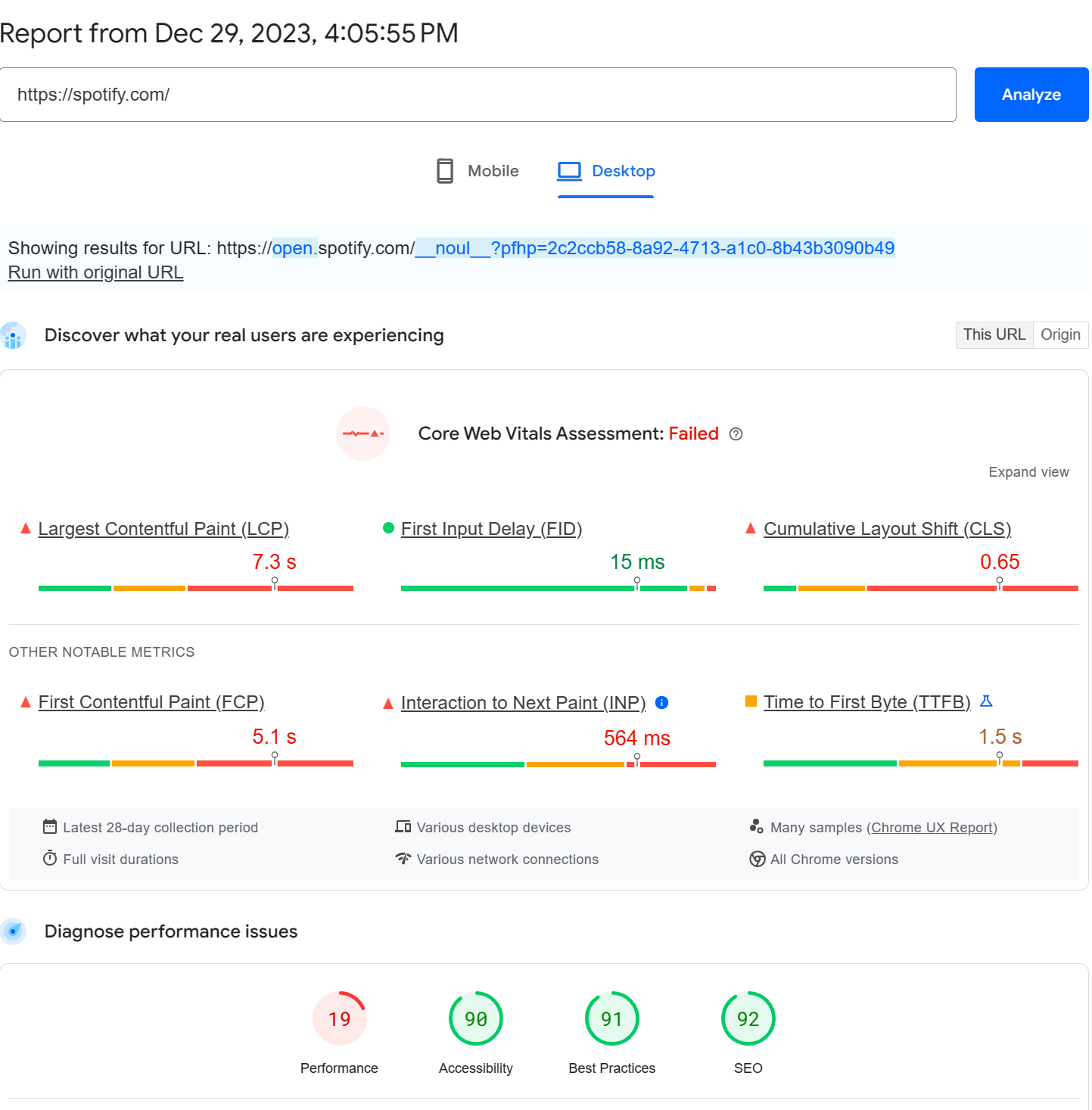The image size is (1092, 1110).
Task: Click the TTFB experimental flask icon
Action: (986, 701)
